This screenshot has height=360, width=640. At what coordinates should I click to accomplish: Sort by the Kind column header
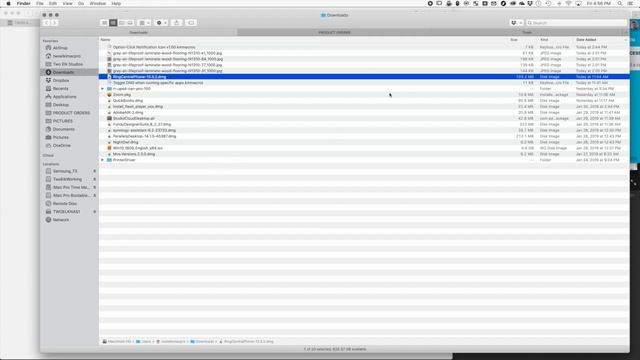544,40
